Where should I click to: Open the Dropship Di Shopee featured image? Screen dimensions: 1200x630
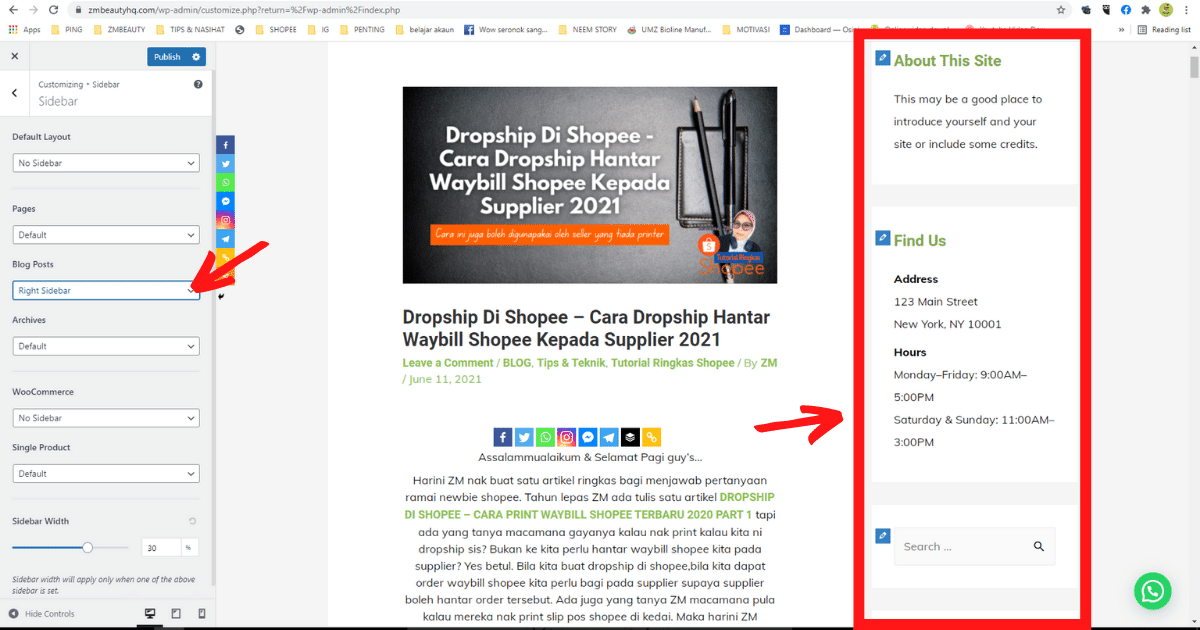click(x=590, y=185)
